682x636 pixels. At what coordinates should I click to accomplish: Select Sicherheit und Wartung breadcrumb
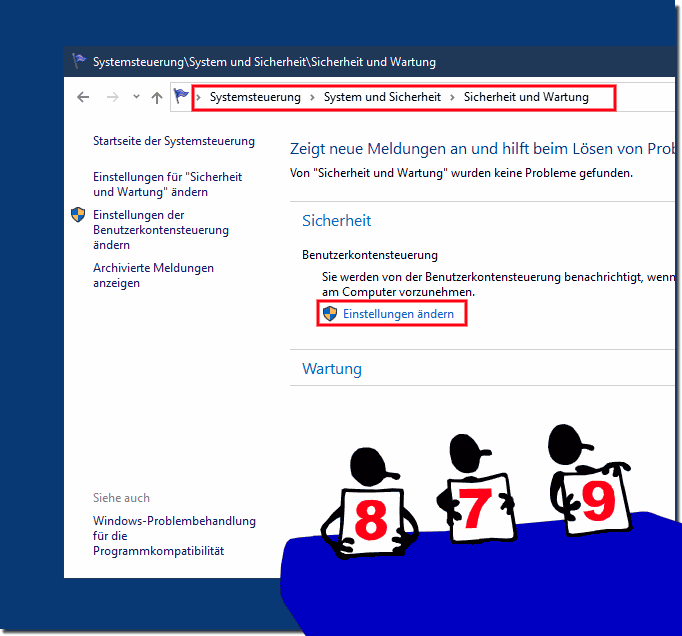click(526, 97)
